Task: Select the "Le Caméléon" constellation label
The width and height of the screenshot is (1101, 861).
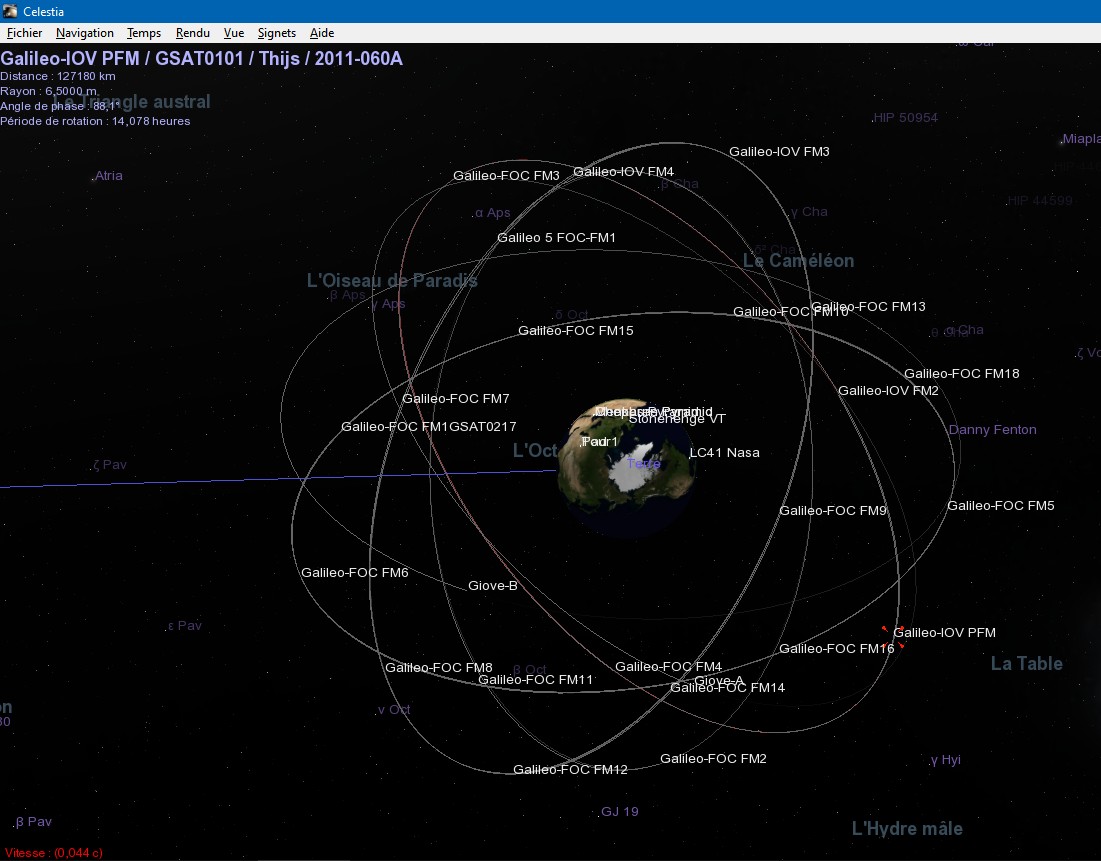Action: click(x=798, y=261)
